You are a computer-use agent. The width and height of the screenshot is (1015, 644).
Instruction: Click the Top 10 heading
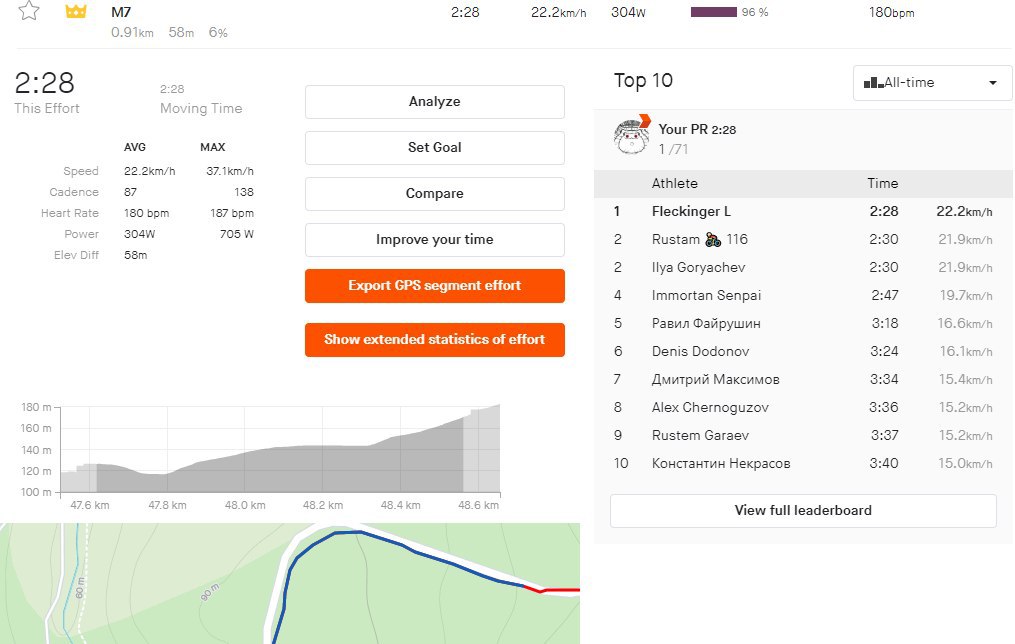pyautogui.click(x=643, y=80)
